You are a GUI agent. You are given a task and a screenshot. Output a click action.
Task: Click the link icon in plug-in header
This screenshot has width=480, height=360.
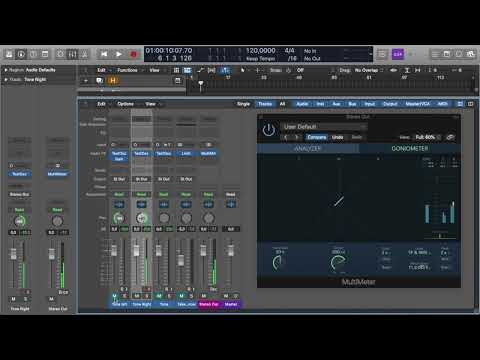pyautogui.click(x=451, y=137)
